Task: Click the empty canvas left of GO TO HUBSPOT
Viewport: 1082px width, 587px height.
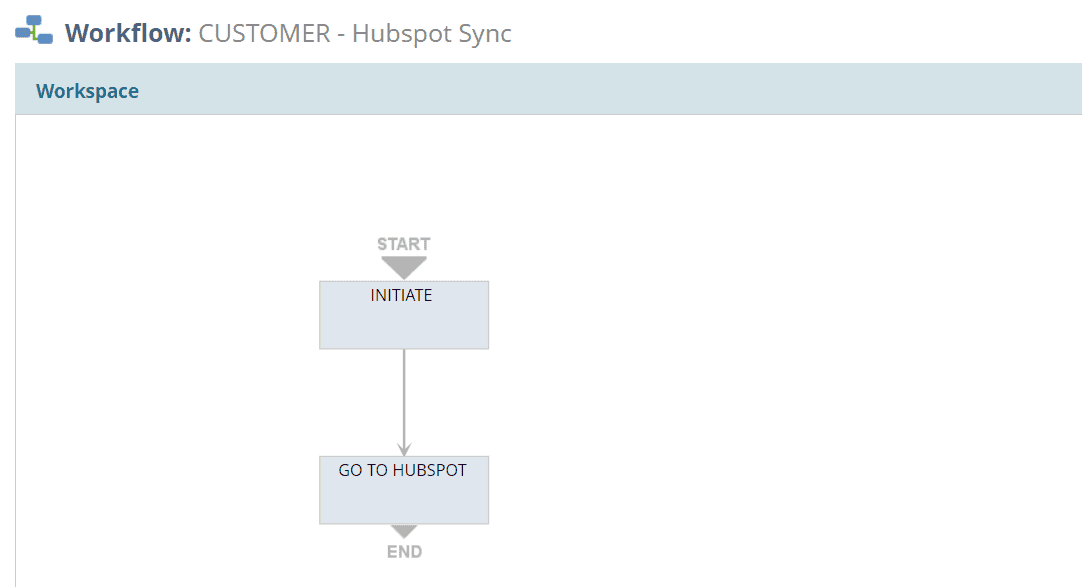Action: pyautogui.click(x=166, y=490)
